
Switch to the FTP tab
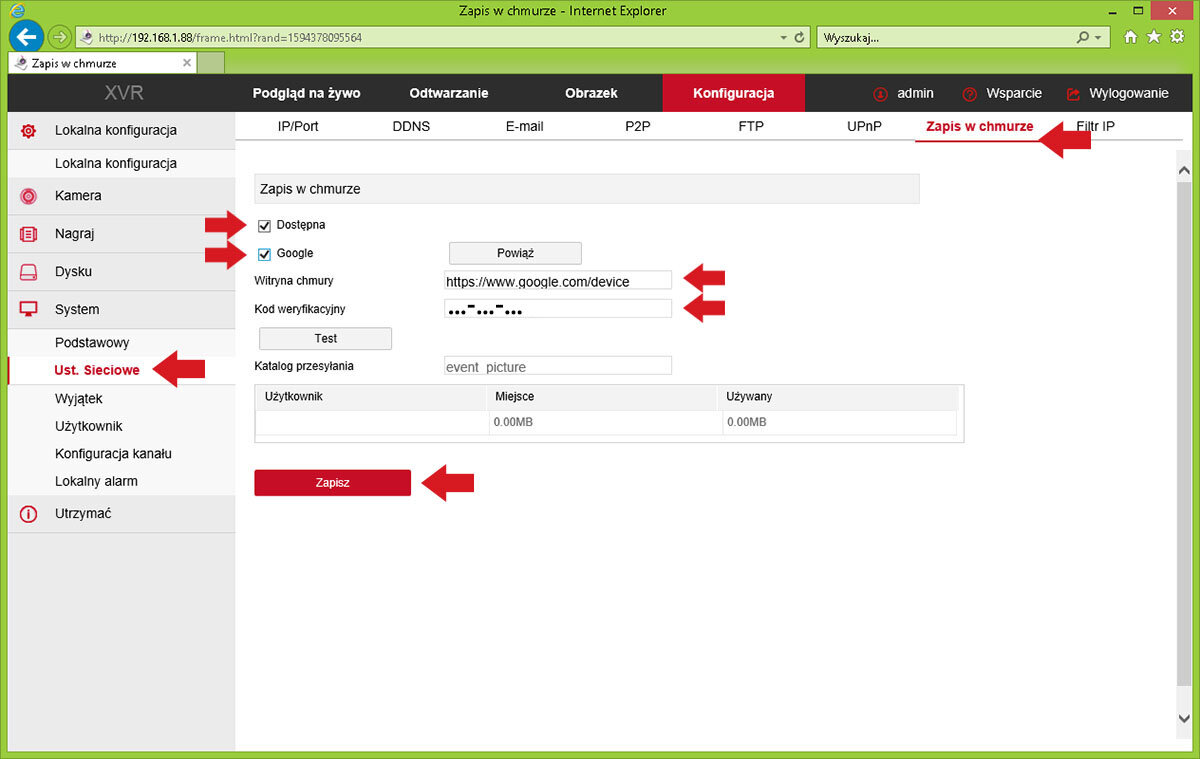(751, 127)
